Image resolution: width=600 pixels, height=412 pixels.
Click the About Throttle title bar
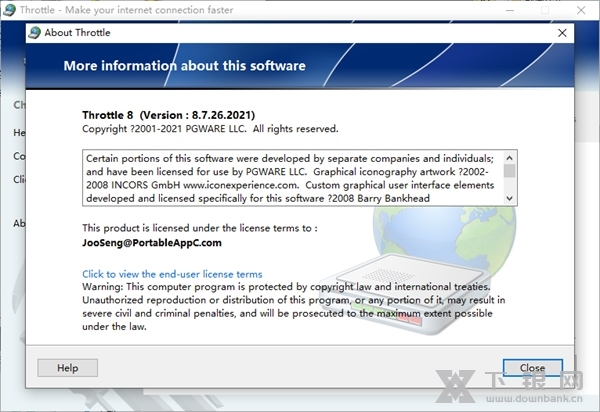pos(300,32)
